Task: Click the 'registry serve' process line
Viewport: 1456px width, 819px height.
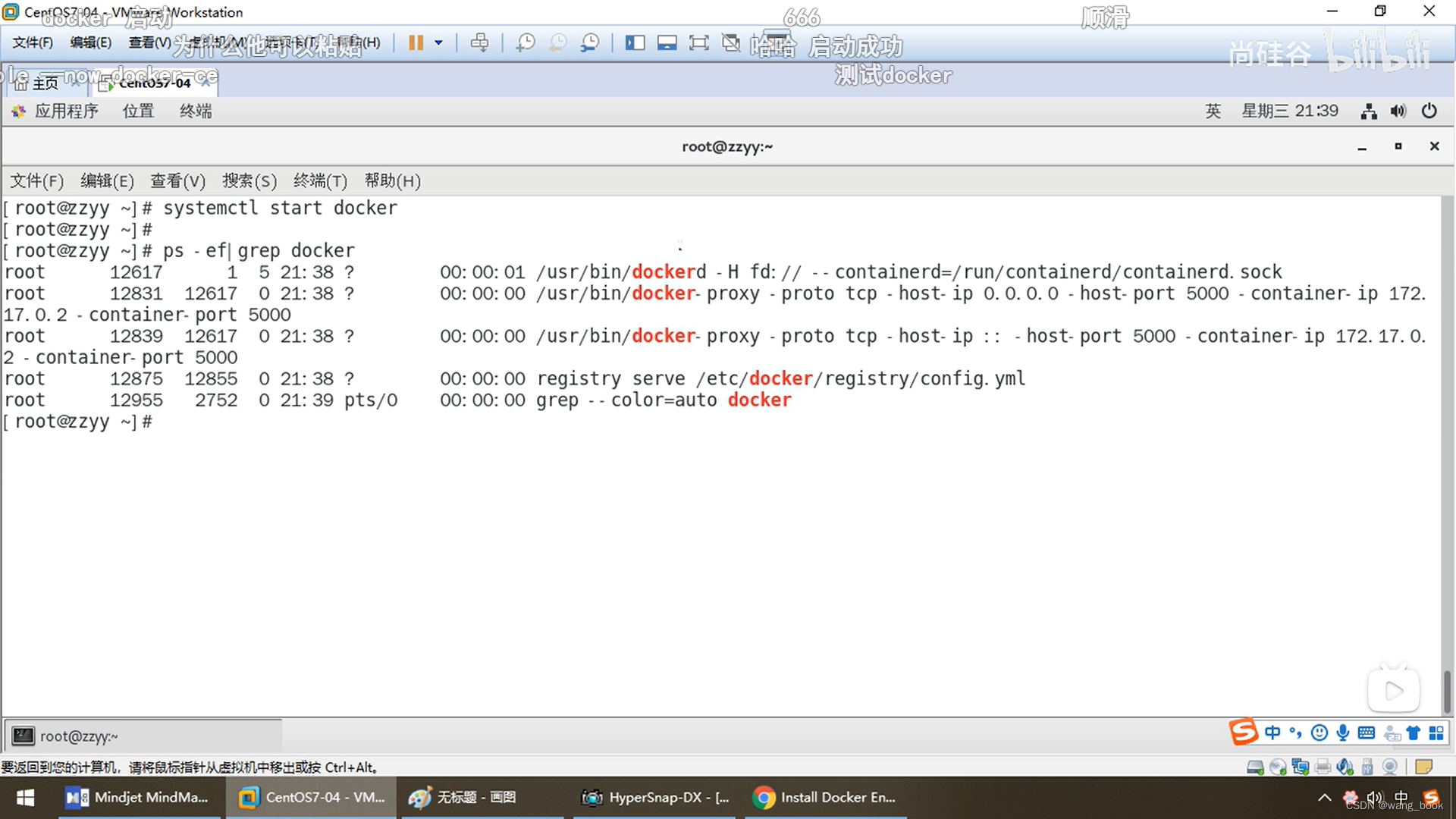Action: point(515,378)
